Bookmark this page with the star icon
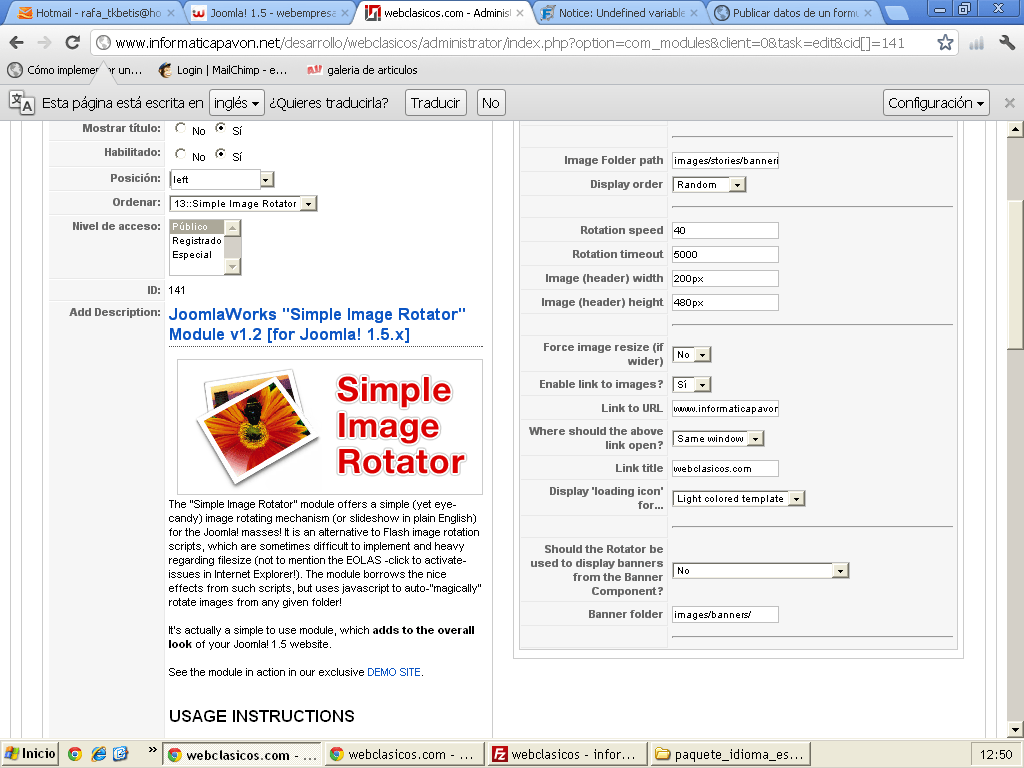The width and height of the screenshot is (1024, 768). [x=945, y=43]
